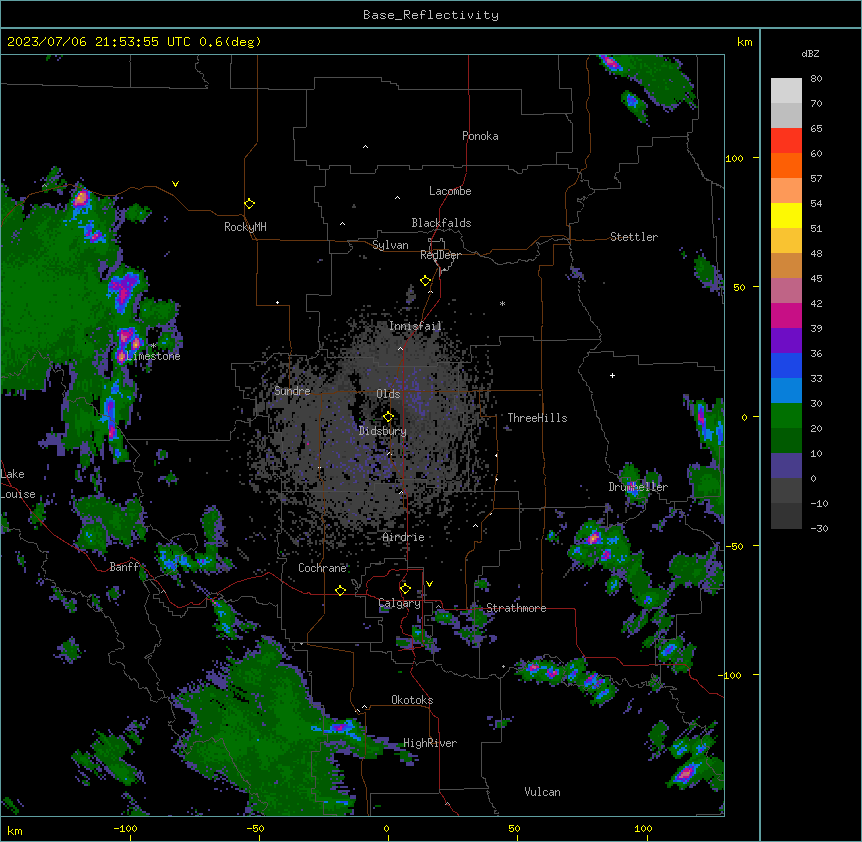
Task: Click the HighRiver city label
Action: click(x=430, y=743)
